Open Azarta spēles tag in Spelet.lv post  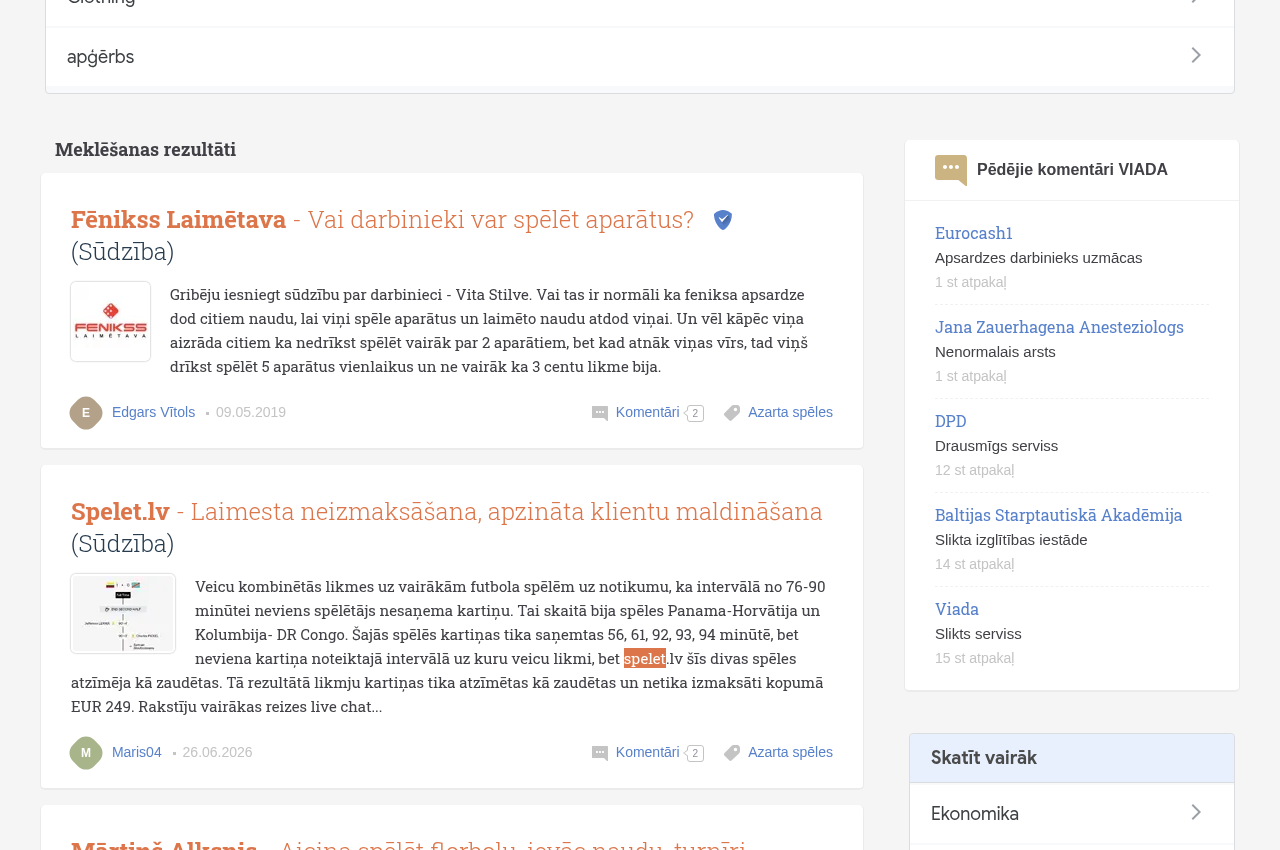pyautogui.click(x=790, y=752)
